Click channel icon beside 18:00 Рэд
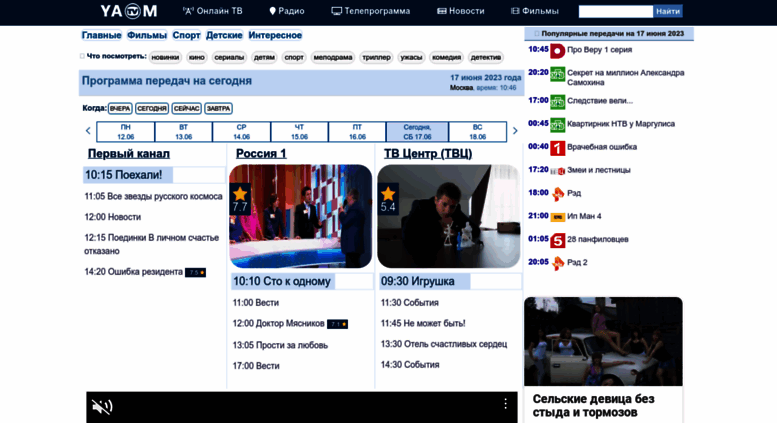Screen dimensions: 777x423 coord(558,194)
